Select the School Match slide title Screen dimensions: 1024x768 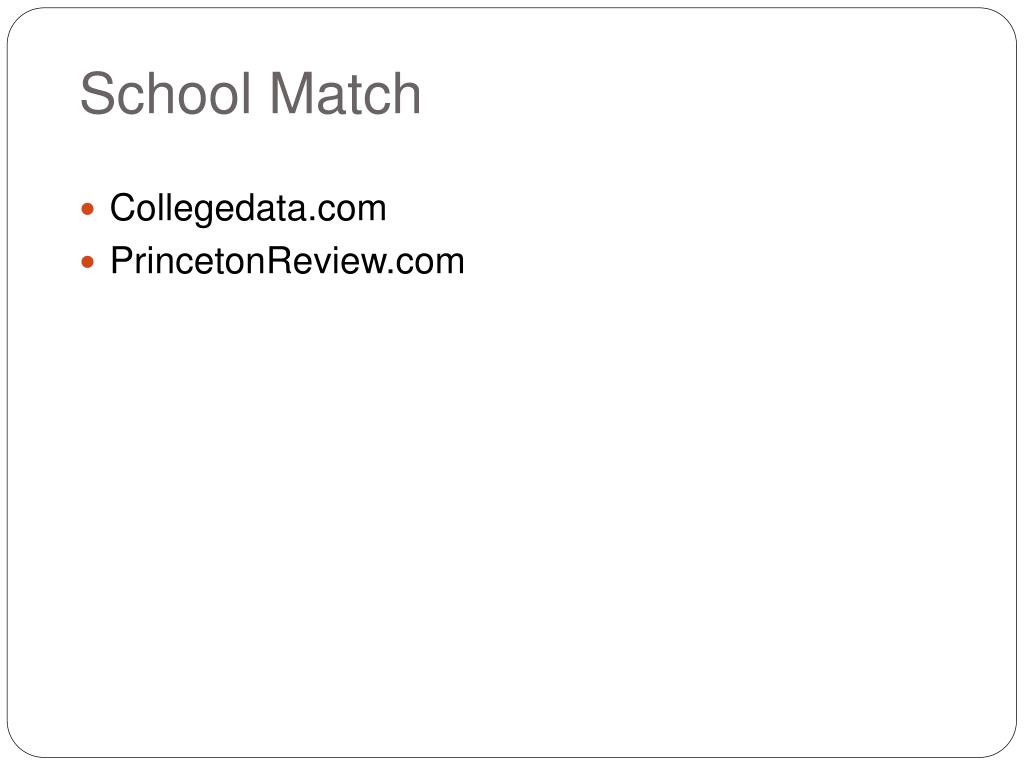(251, 93)
